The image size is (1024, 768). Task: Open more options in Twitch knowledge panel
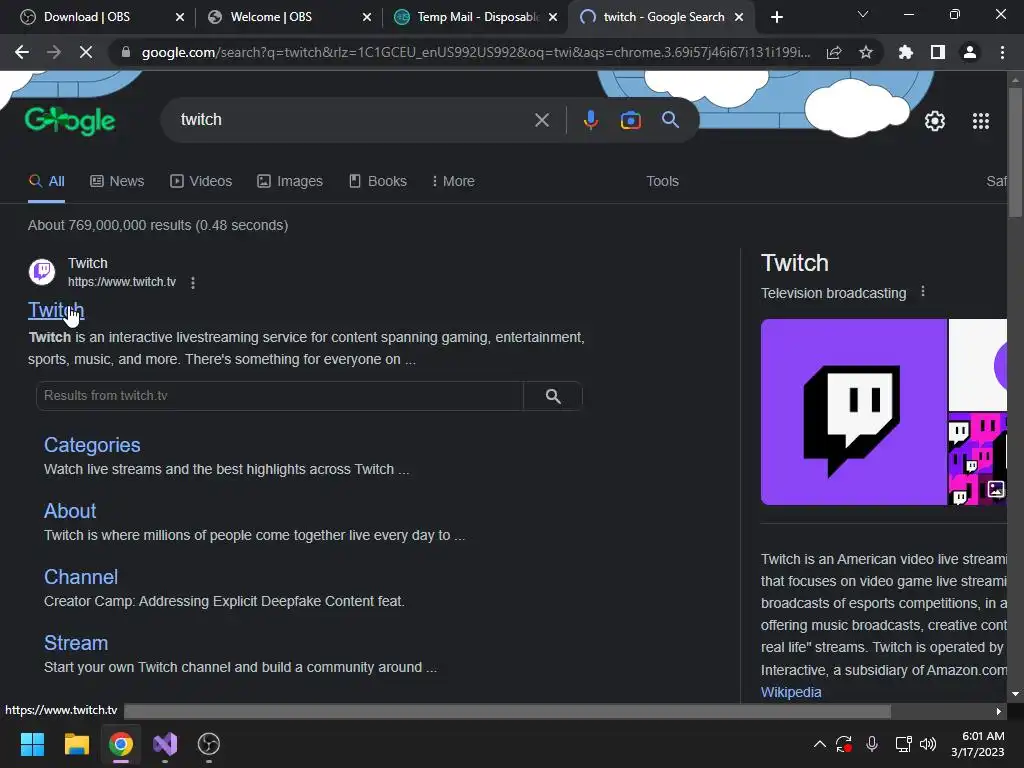coord(923,291)
